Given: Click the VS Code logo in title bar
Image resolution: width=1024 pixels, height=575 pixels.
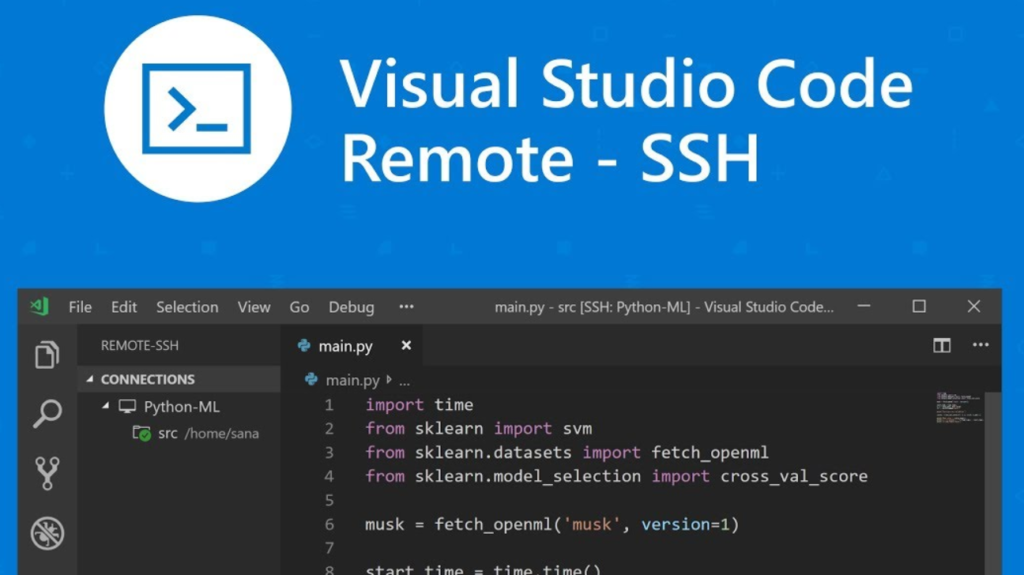Looking at the screenshot, I should point(39,306).
